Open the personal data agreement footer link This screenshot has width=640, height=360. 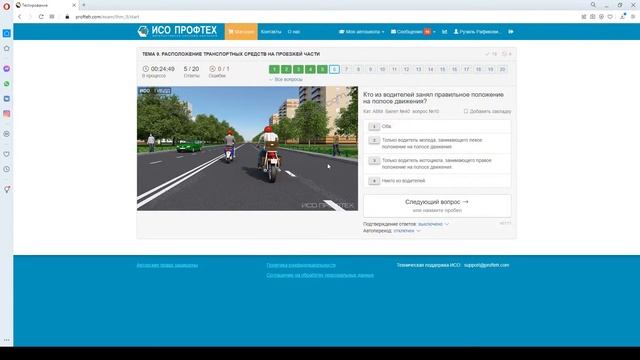[x=320, y=275]
